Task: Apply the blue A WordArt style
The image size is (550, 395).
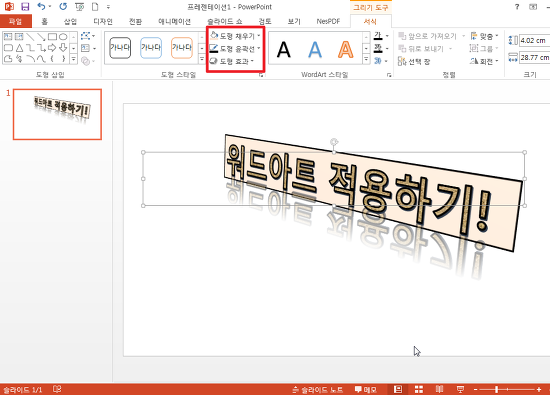Action: coord(315,49)
